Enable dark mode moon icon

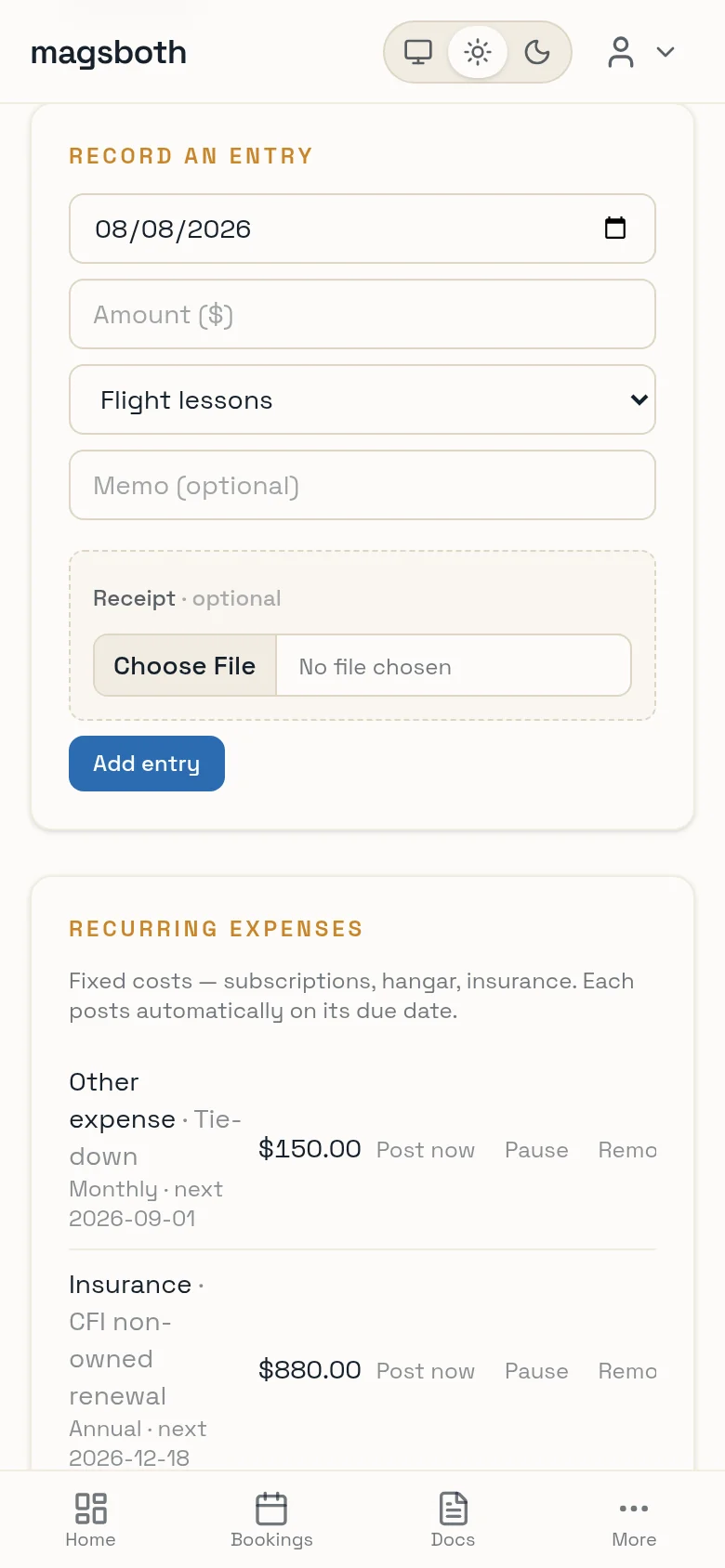[537, 52]
